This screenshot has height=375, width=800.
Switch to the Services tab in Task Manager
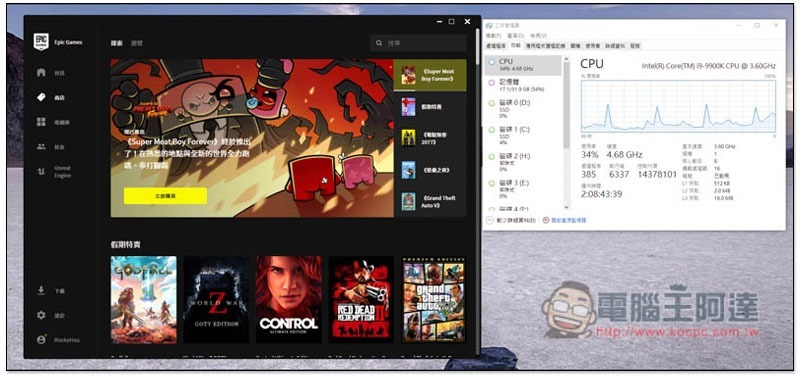click(x=635, y=46)
